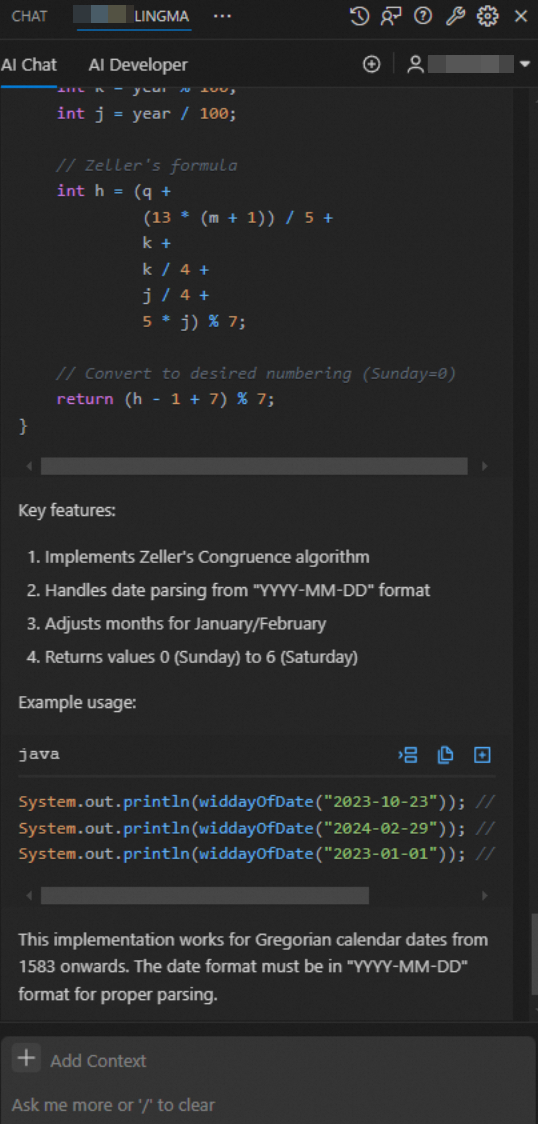538x1124 pixels.
Task: Click right arrow of example code scrollbar
Action: (485, 895)
